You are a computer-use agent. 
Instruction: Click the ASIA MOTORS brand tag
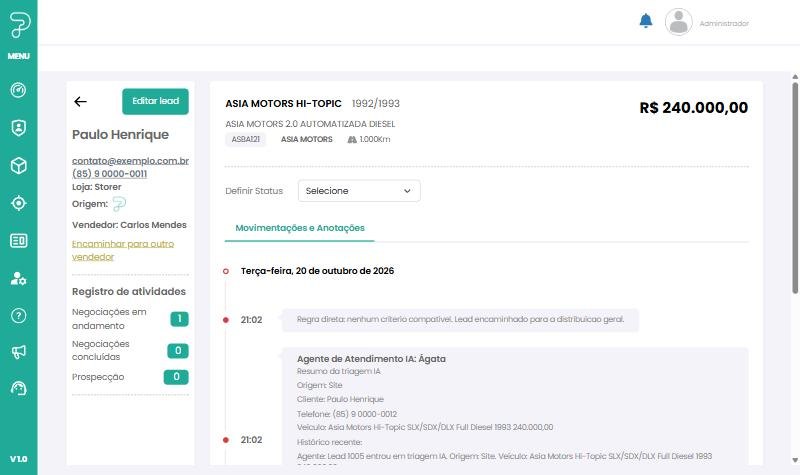(x=307, y=139)
